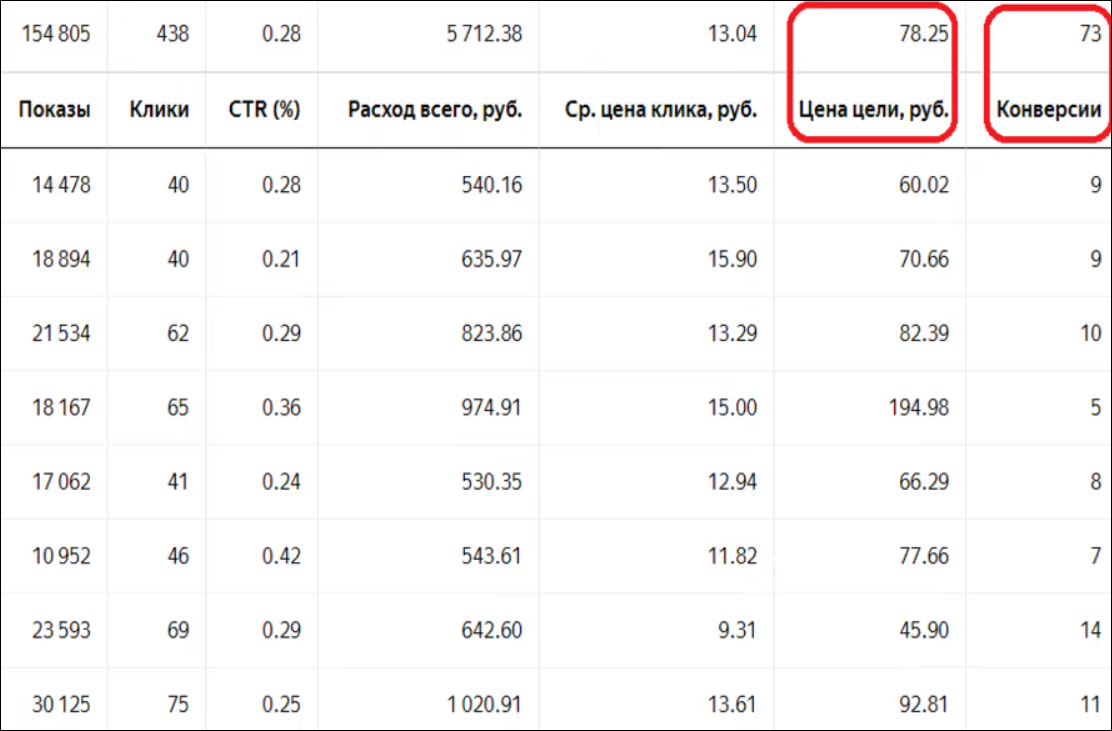The image size is (1112, 731).
Task: Select impressions cell 10 952
Action: click(61, 556)
